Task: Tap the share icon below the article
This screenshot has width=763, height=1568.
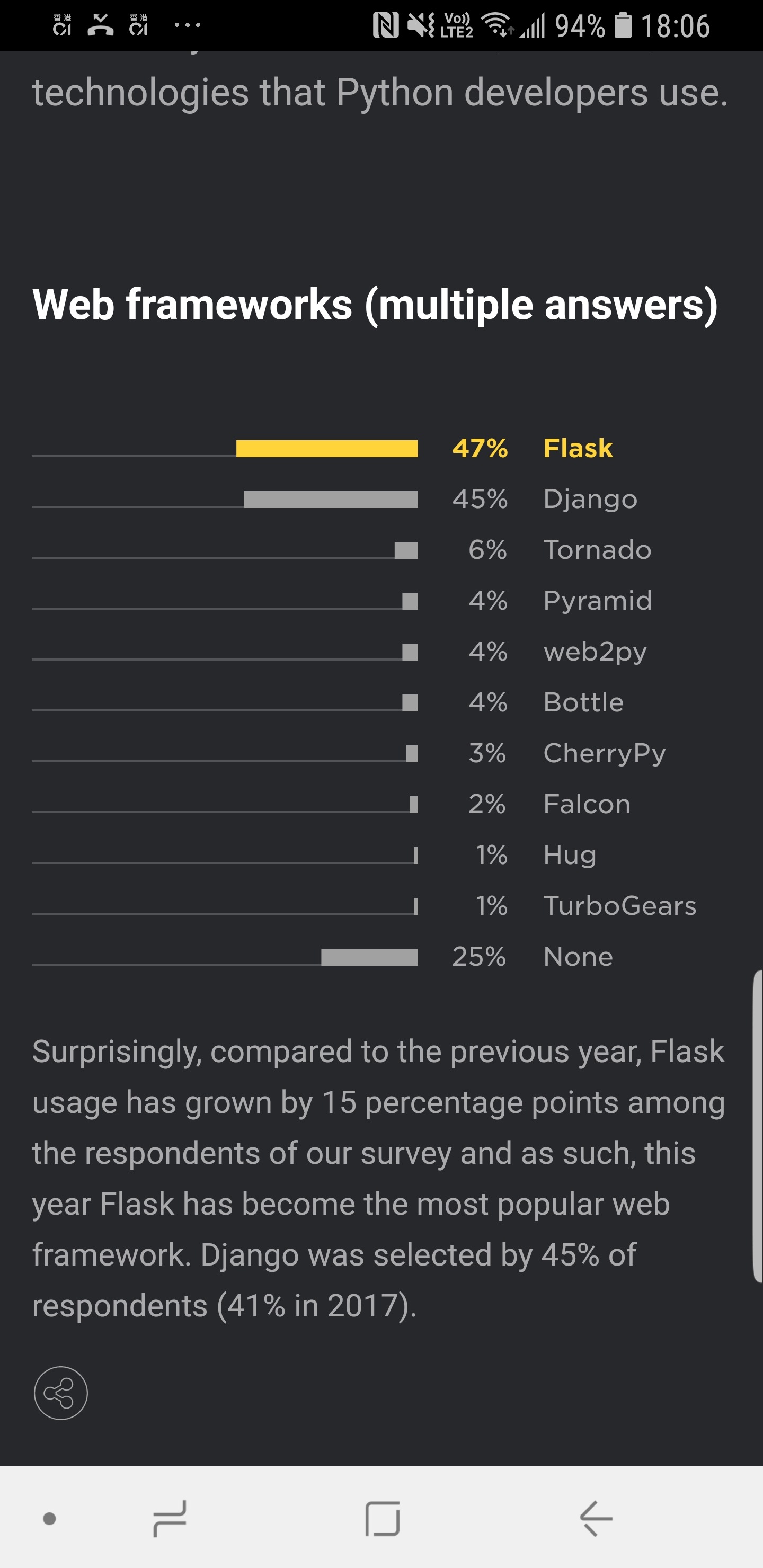Action: pos(60,1393)
